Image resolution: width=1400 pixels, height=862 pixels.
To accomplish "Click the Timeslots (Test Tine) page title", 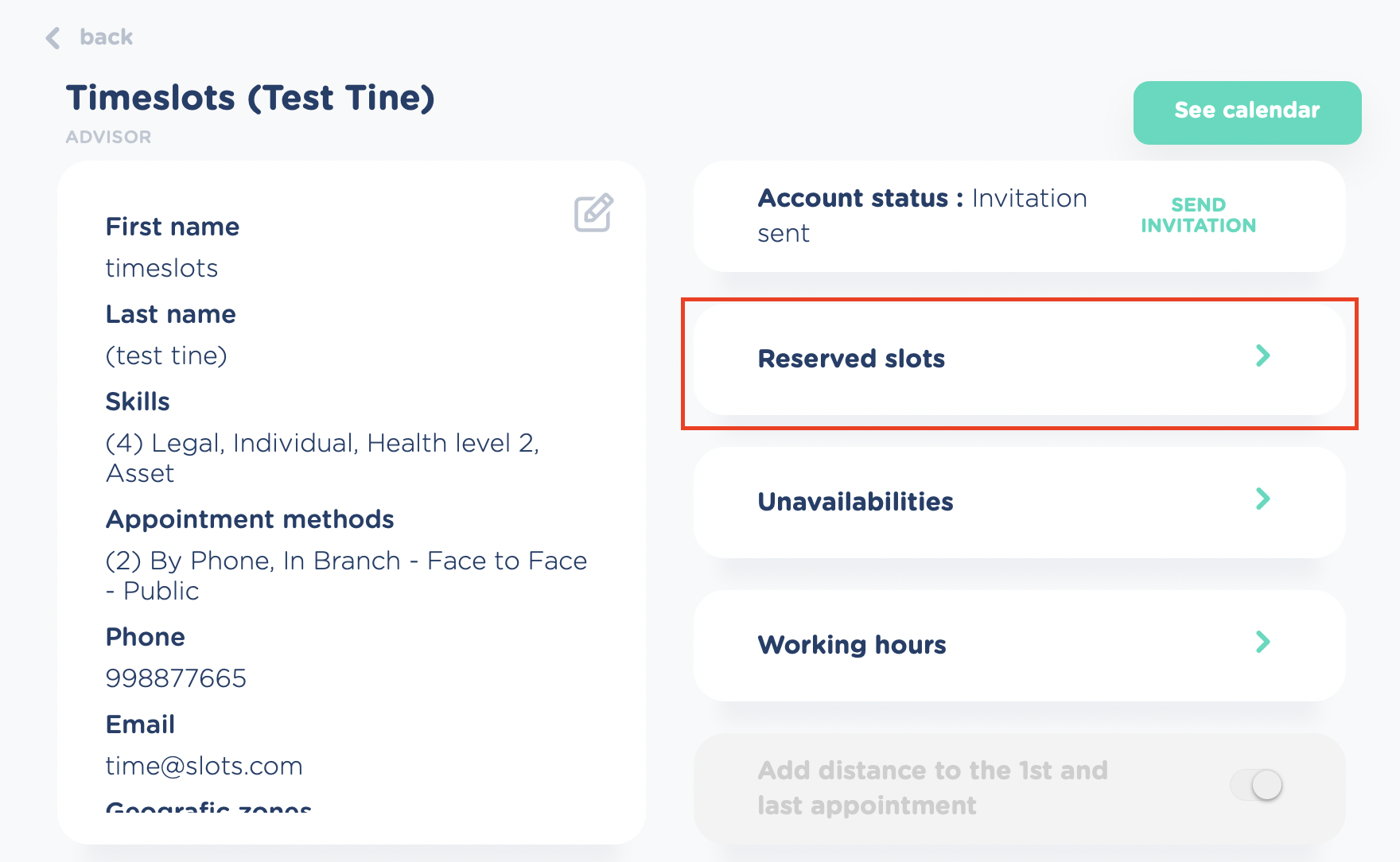I will (250, 99).
